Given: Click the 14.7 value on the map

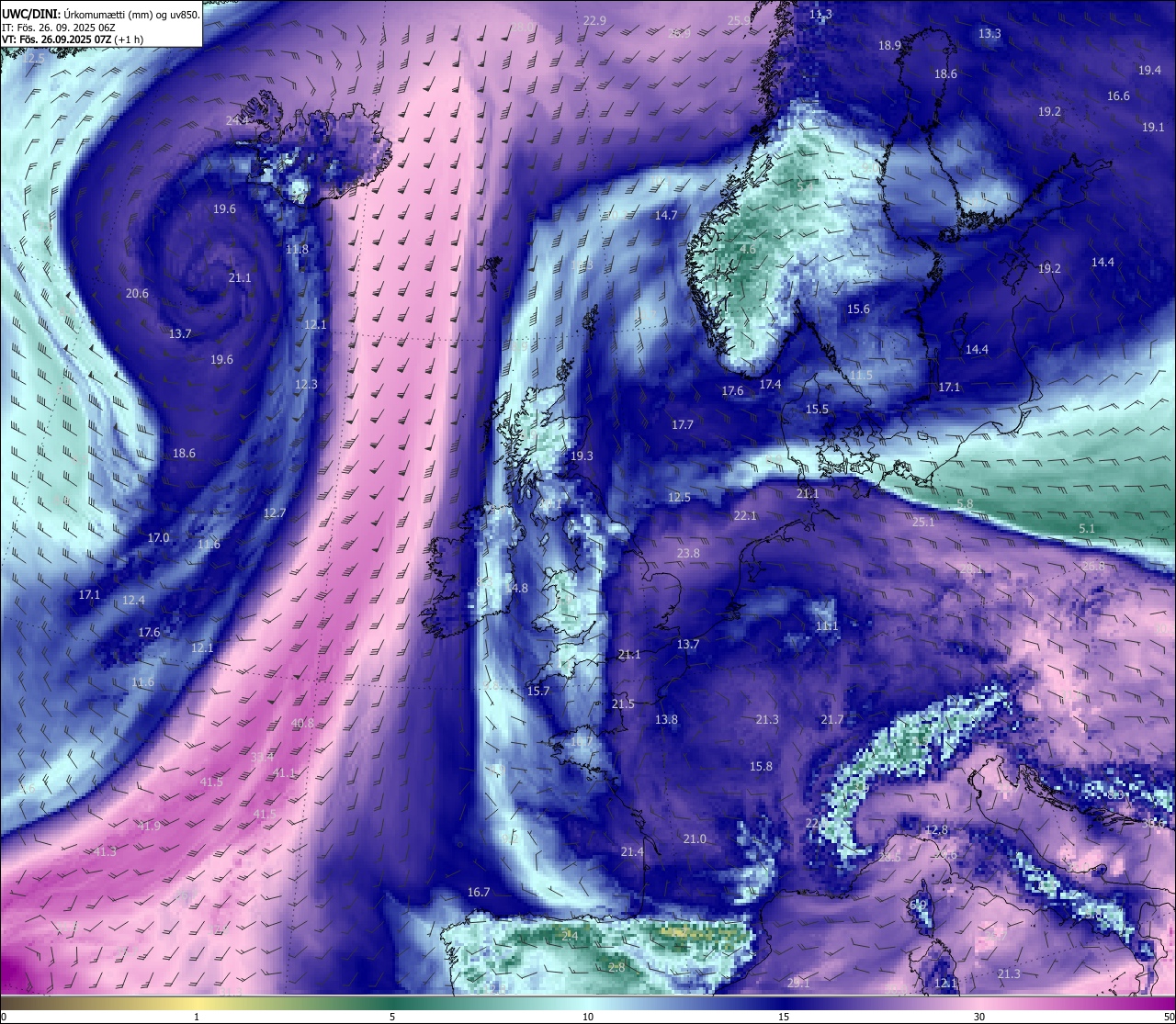Looking at the screenshot, I should pos(665,215).
